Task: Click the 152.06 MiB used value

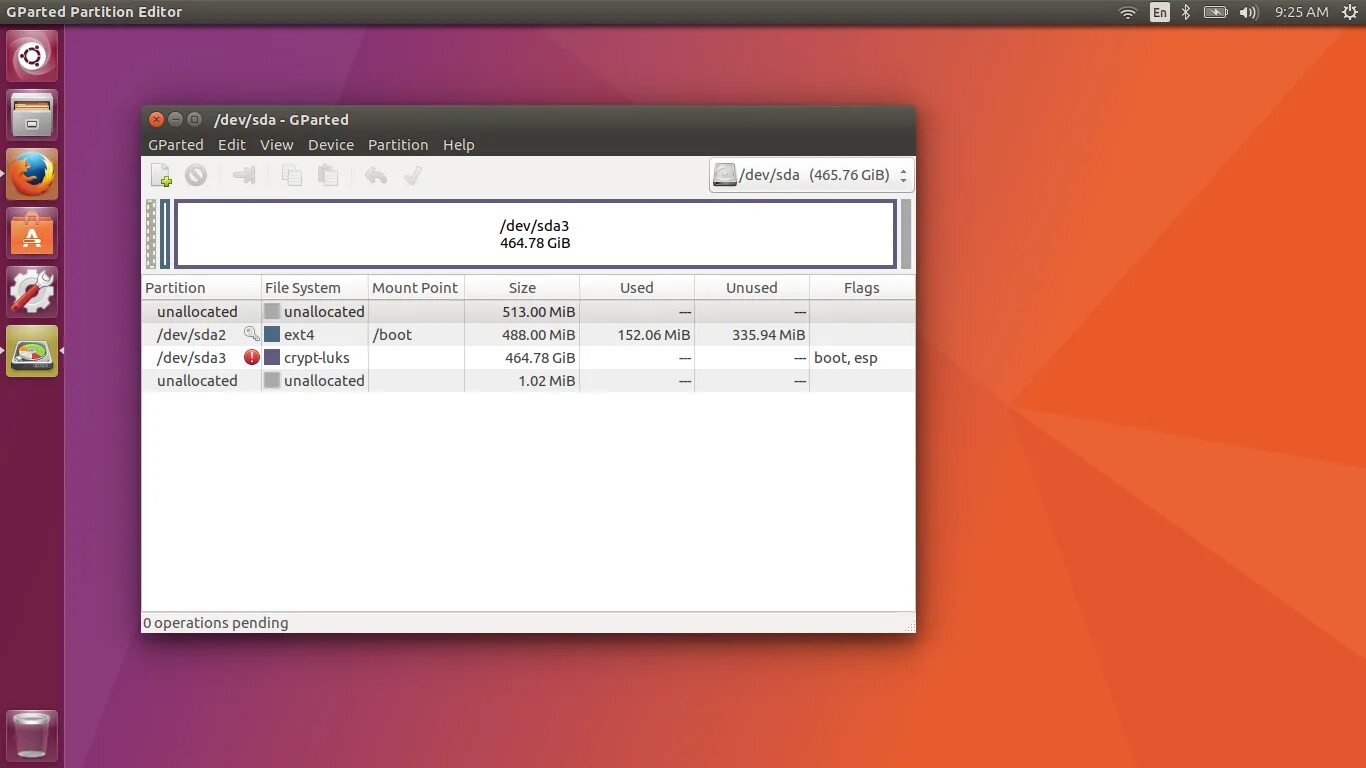Action: [654, 334]
